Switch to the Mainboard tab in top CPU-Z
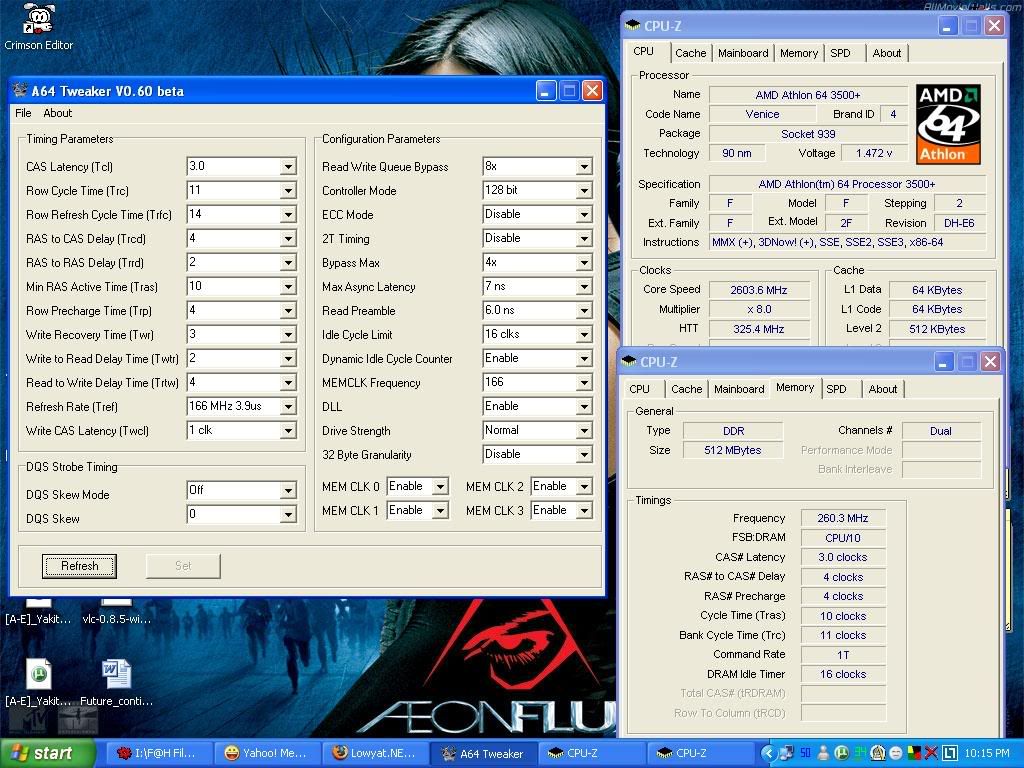1024x768 pixels. coord(743,53)
